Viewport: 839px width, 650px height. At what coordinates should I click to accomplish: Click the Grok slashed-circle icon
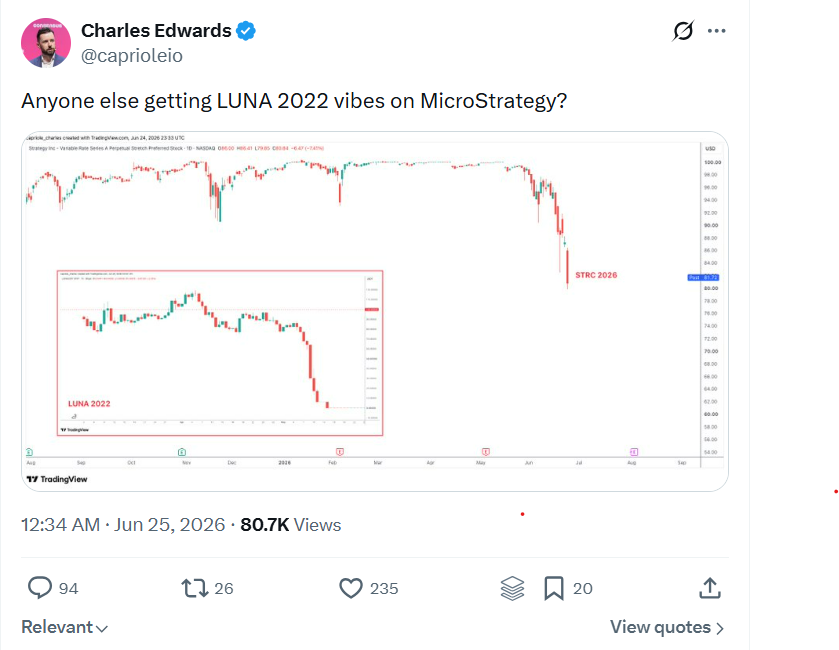[683, 30]
